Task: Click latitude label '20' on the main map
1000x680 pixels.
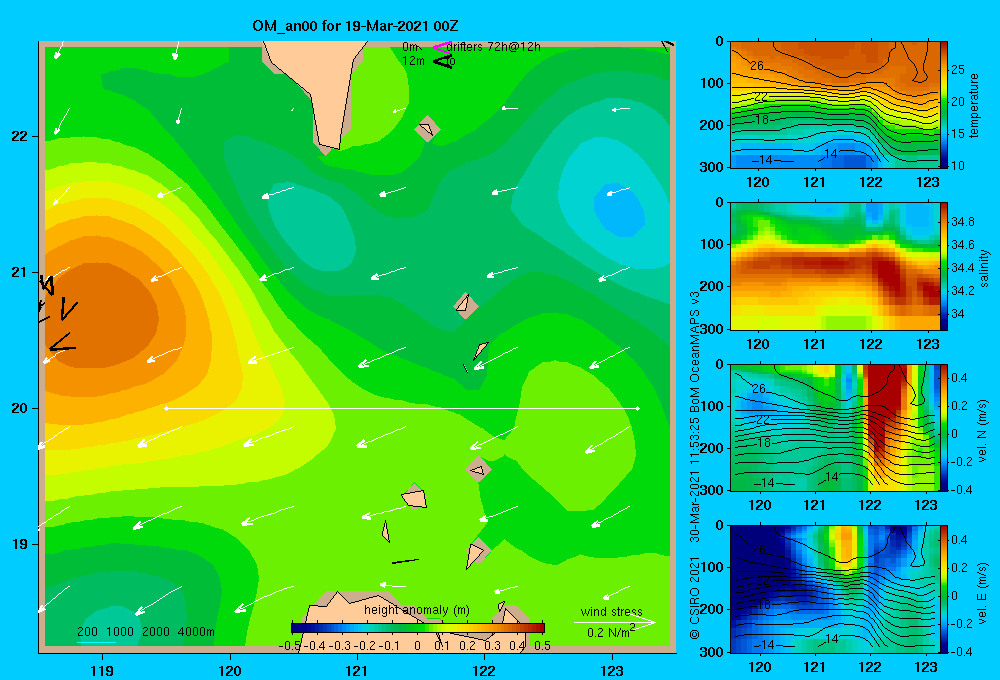Action: point(19,408)
